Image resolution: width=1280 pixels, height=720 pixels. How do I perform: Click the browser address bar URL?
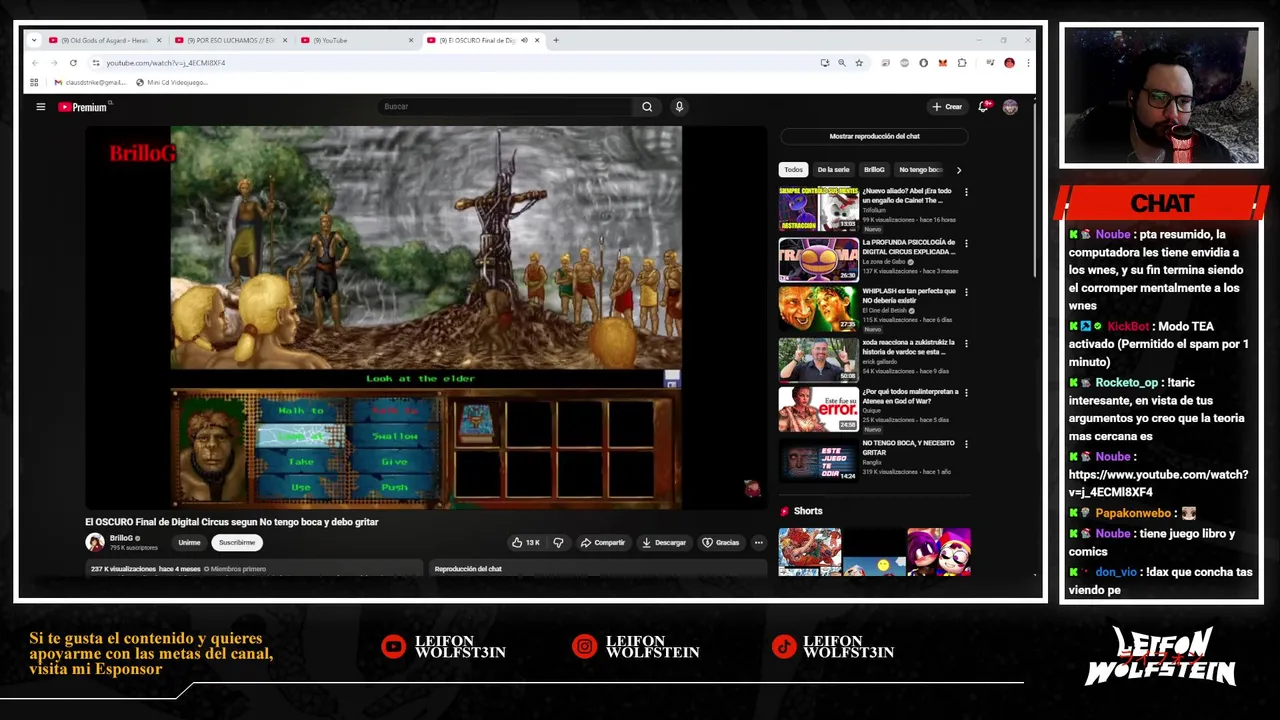point(166,63)
